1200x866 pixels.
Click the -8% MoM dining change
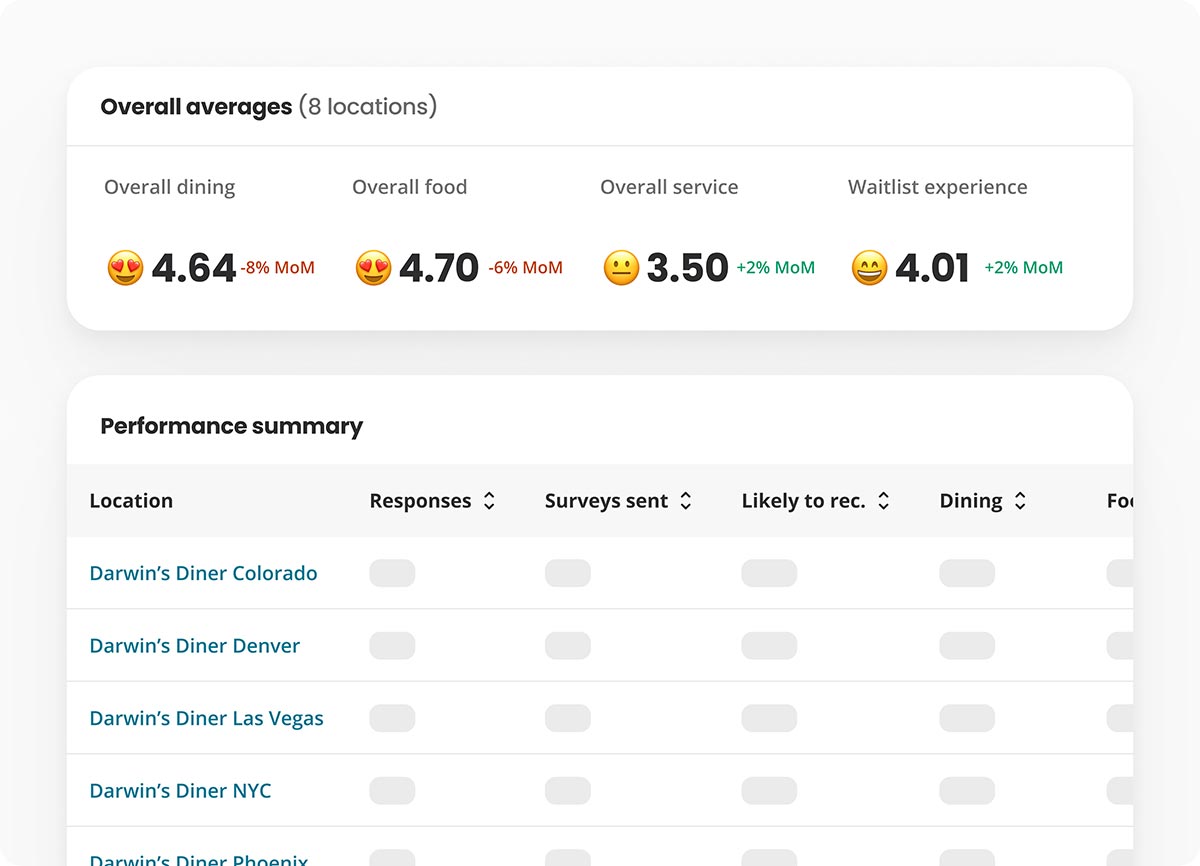pos(277,268)
